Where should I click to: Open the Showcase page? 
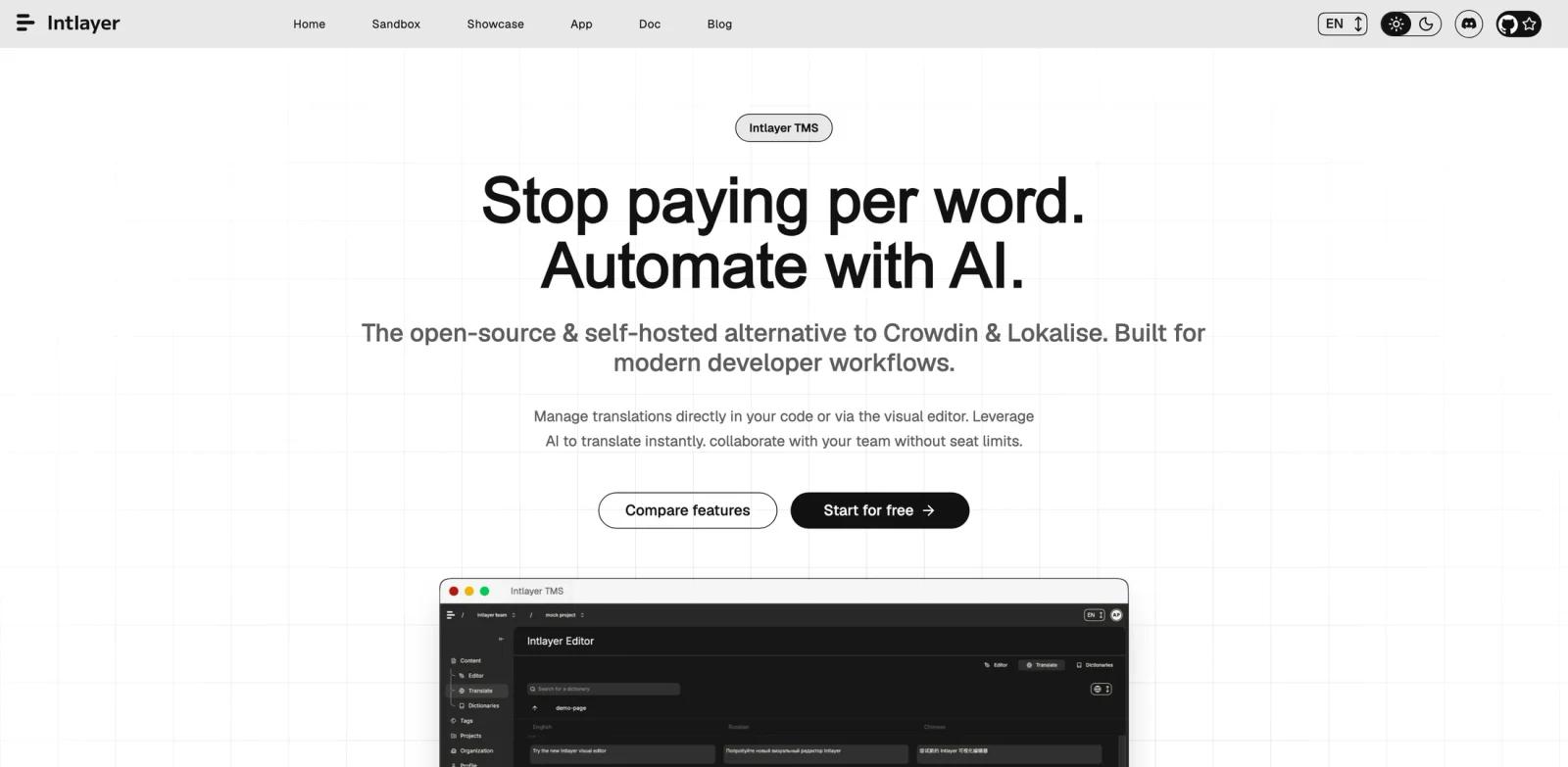click(x=495, y=24)
